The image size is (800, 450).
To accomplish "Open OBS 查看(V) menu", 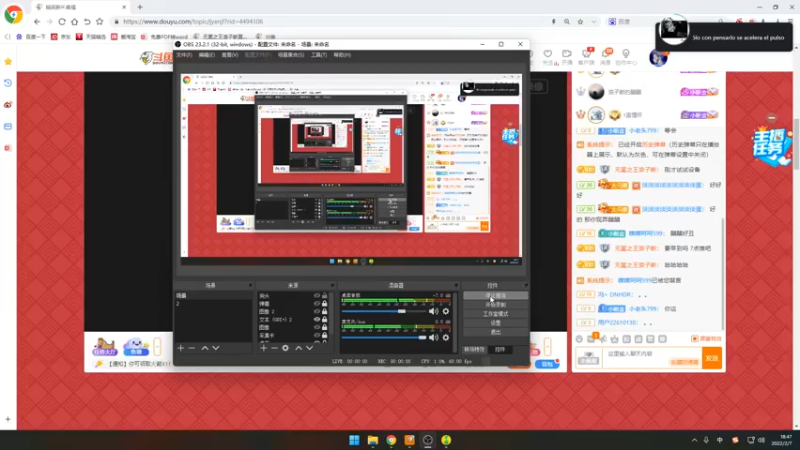I will pos(230,55).
